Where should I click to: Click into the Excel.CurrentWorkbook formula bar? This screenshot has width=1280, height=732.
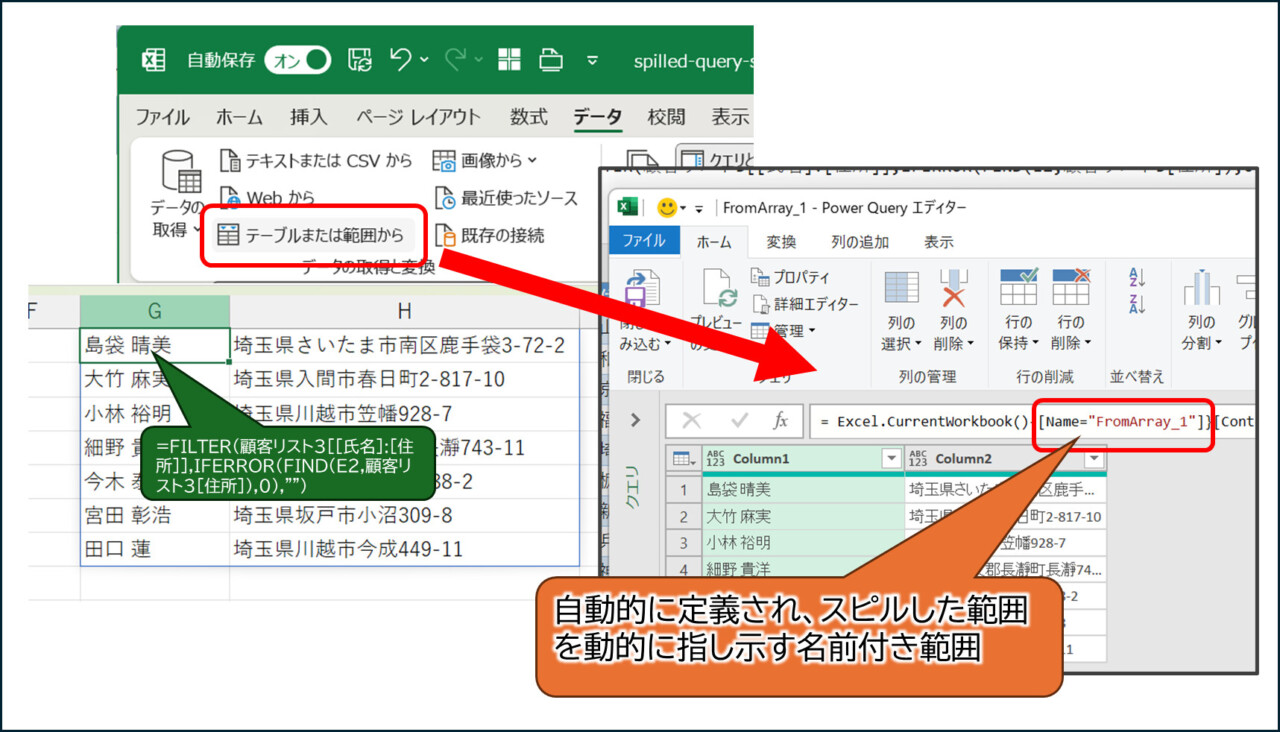pyautogui.click(x=1032, y=421)
